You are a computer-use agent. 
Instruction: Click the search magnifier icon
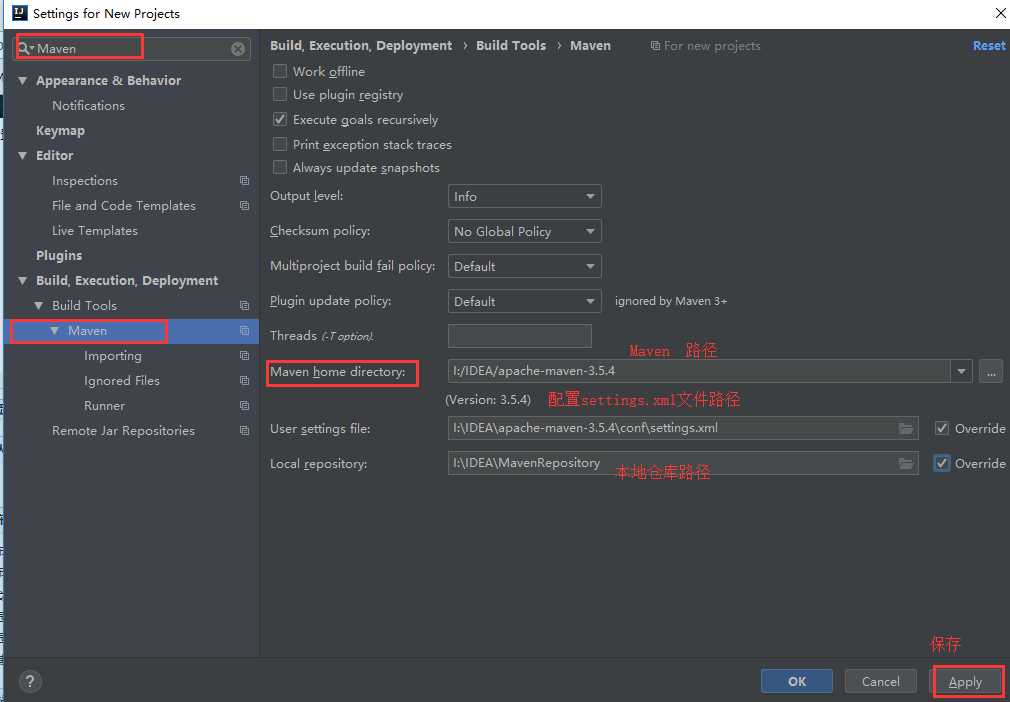pos(24,48)
